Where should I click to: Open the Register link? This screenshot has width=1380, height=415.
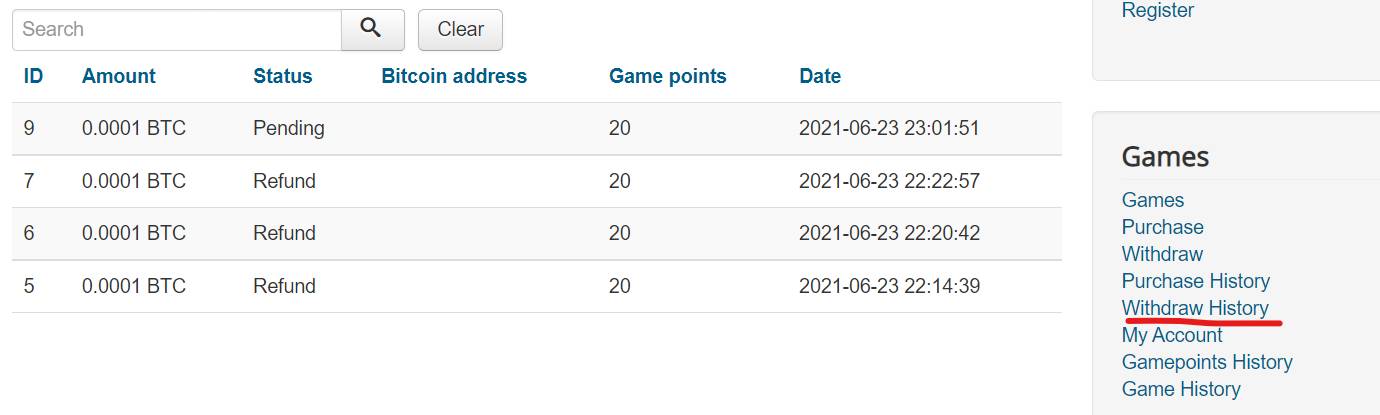click(1158, 10)
